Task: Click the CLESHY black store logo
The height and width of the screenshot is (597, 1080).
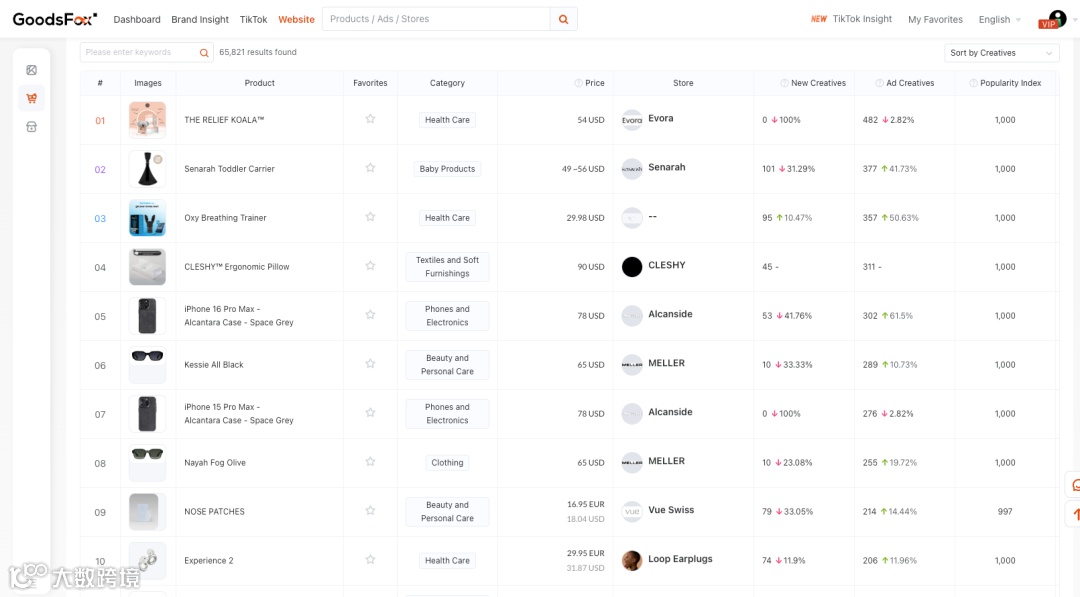Action: [632, 266]
